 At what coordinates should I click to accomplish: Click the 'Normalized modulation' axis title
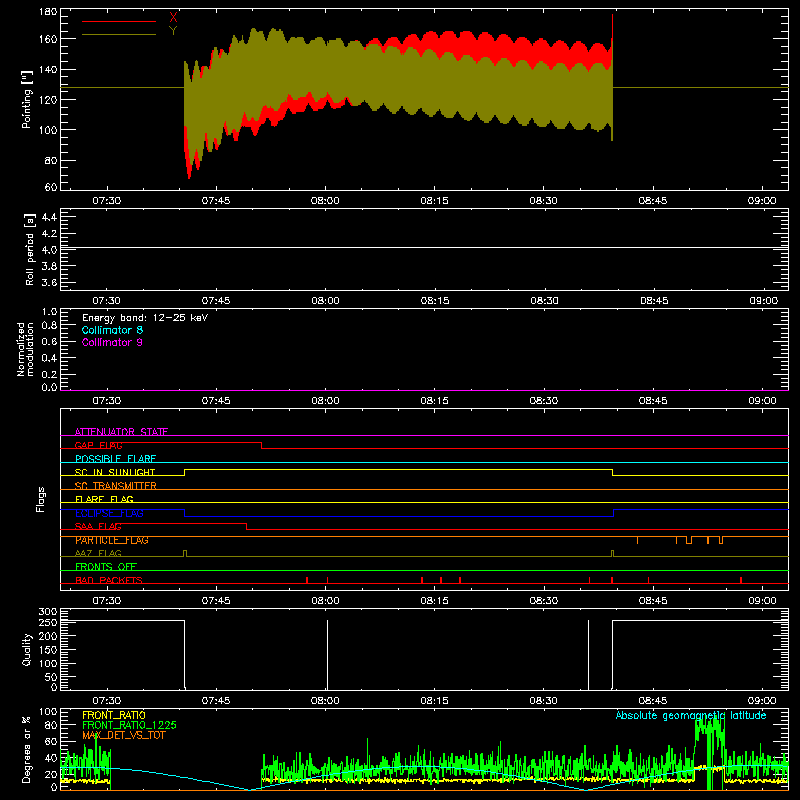25,349
